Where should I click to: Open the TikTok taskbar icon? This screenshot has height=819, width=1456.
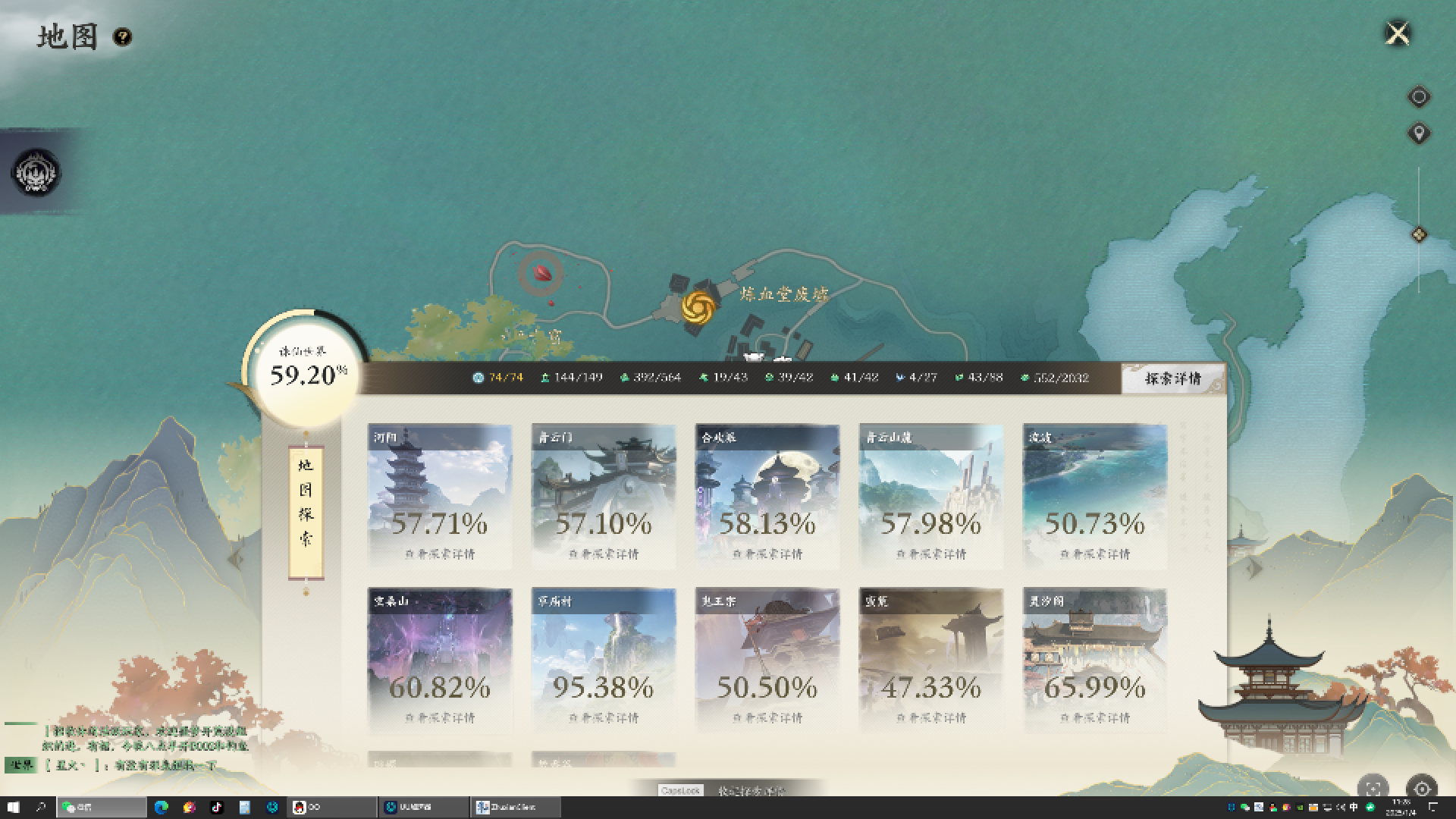(x=217, y=808)
